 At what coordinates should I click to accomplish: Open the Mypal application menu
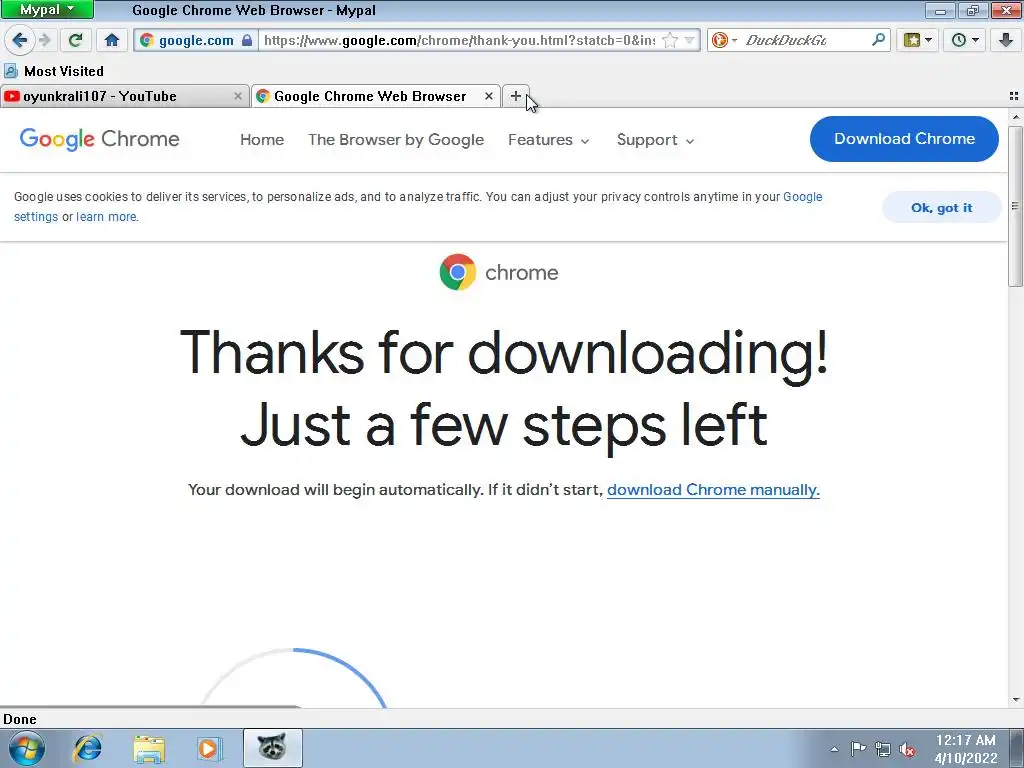pos(47,10)
